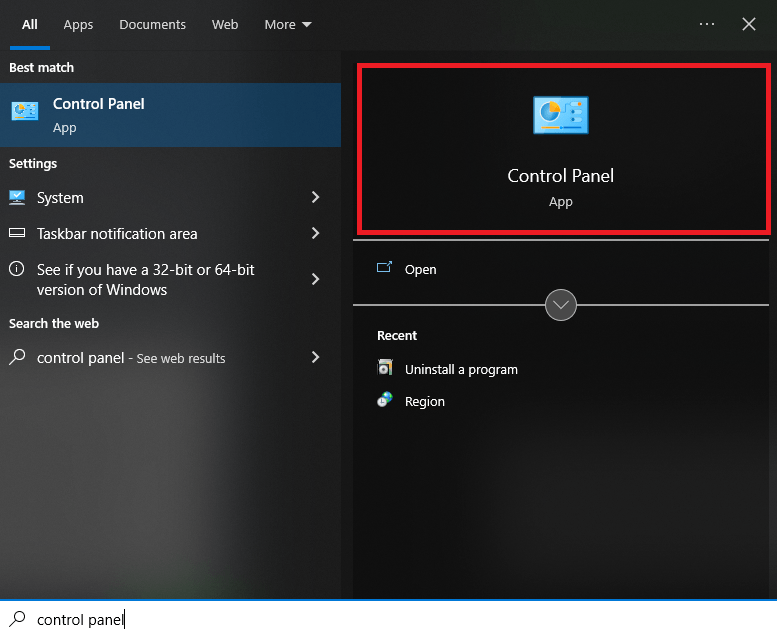Click the web search magnifier icon

pyautogui.click(x=17, y=356)
